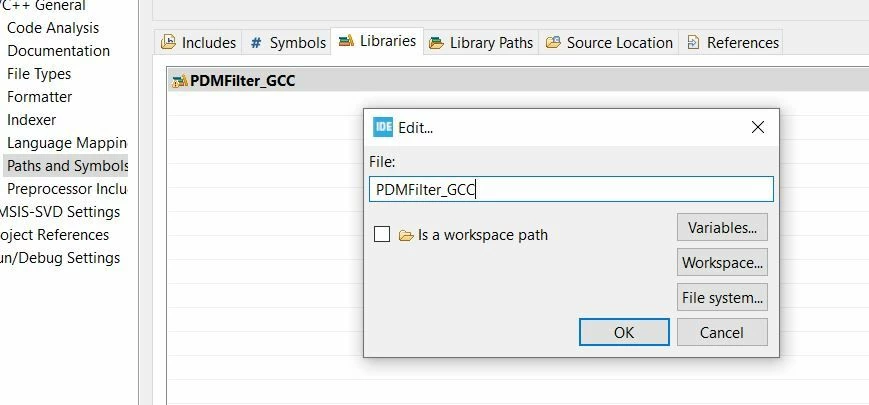Open the Symbols tab
Screen dimensions: 869x405
point(287,43)
